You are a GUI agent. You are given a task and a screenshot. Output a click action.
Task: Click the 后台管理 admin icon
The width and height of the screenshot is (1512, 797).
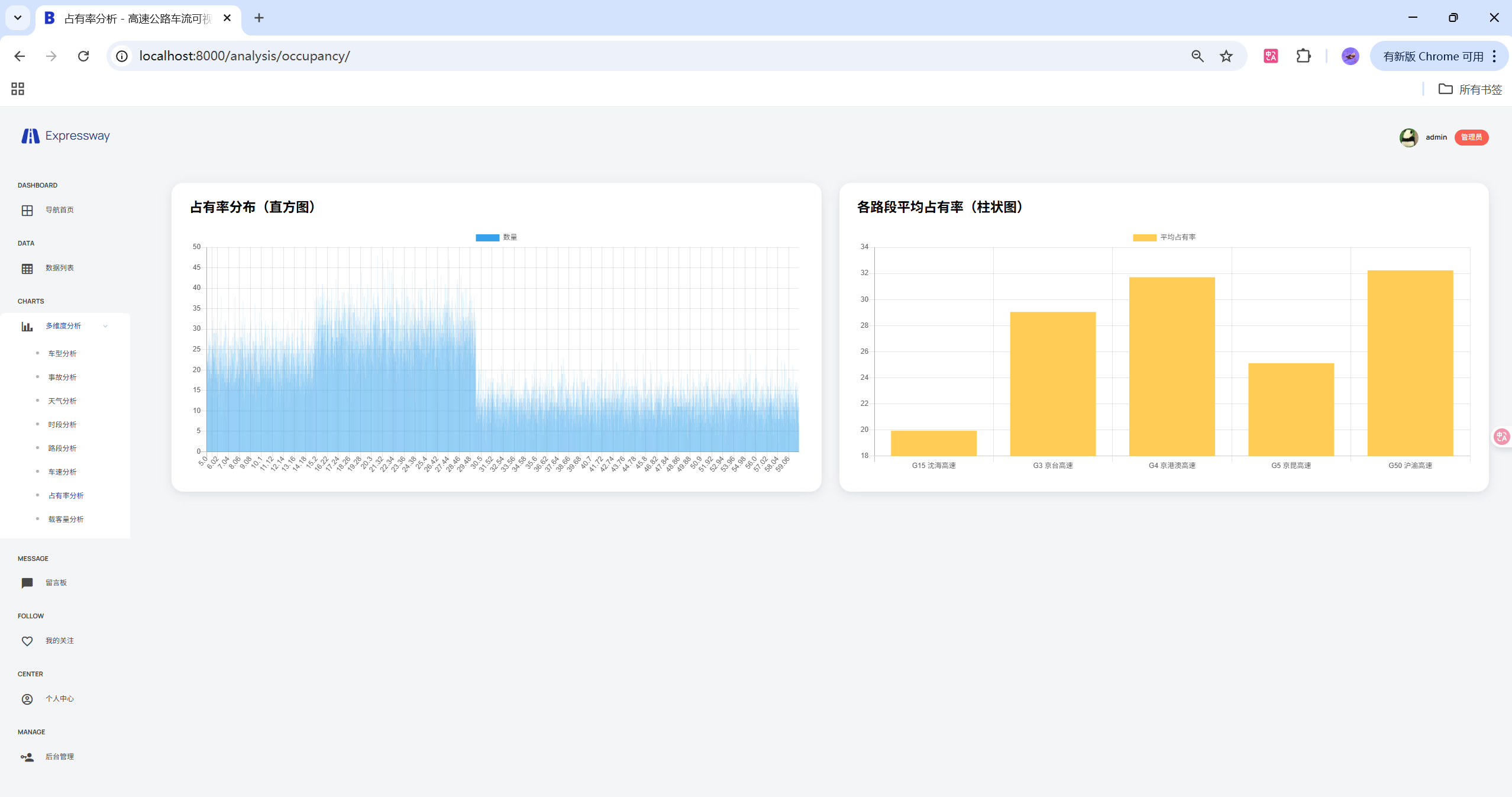pyautogui.click(x=27, y=757)
